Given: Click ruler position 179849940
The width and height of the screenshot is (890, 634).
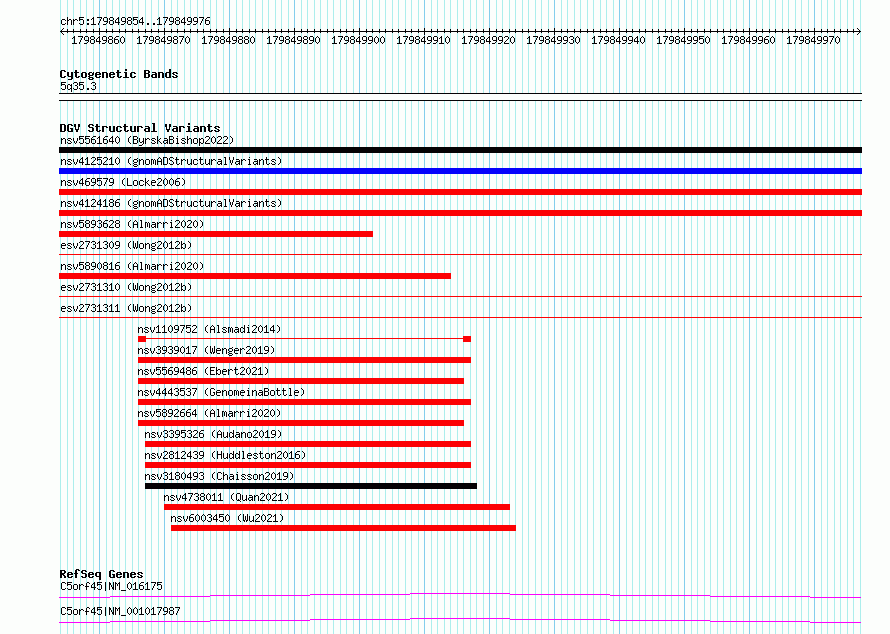Looking at the screenshot, I should [x=618, y=40].
